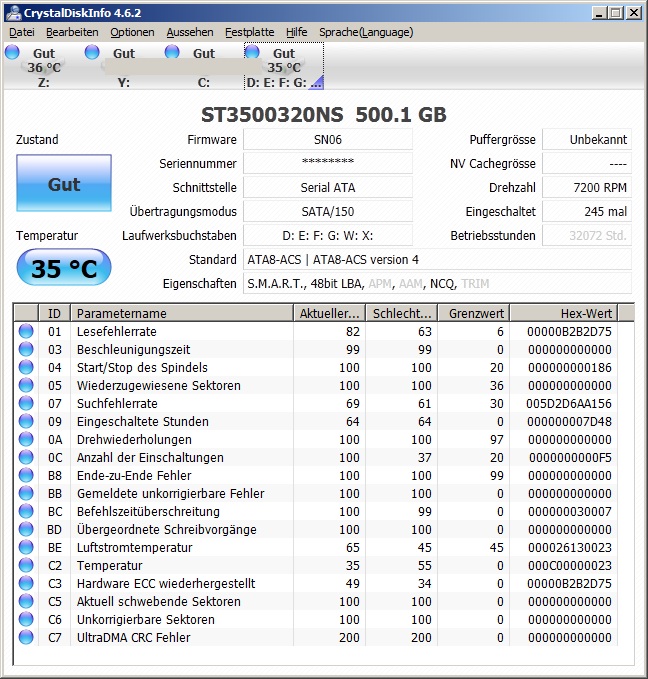Select hex value 000026130023
The image size is (648, 679).
pos(570,547)
